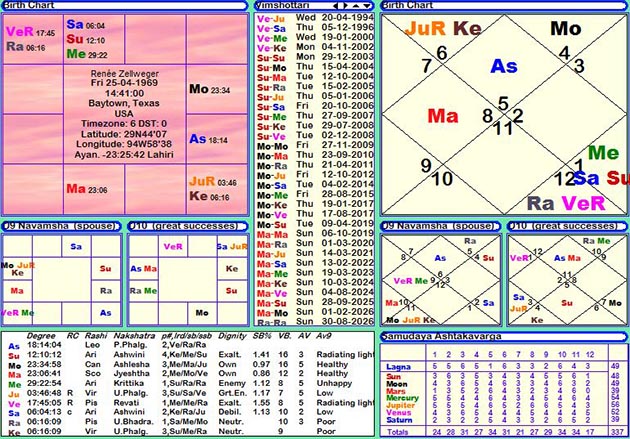Select the Ve-Ju dasha row

(x=315, y=18)
